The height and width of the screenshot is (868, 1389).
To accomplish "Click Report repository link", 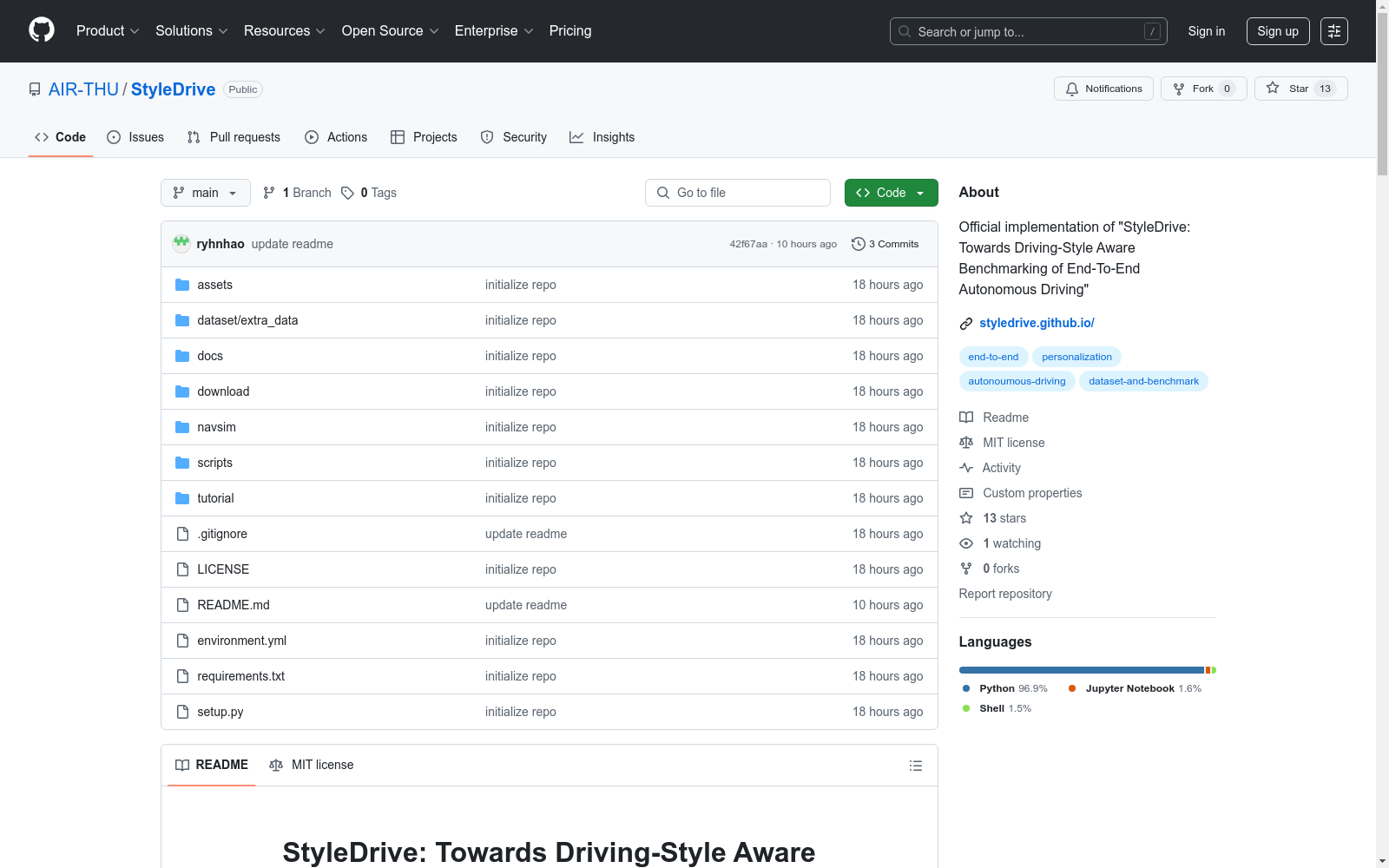I will coord(1005,594).
